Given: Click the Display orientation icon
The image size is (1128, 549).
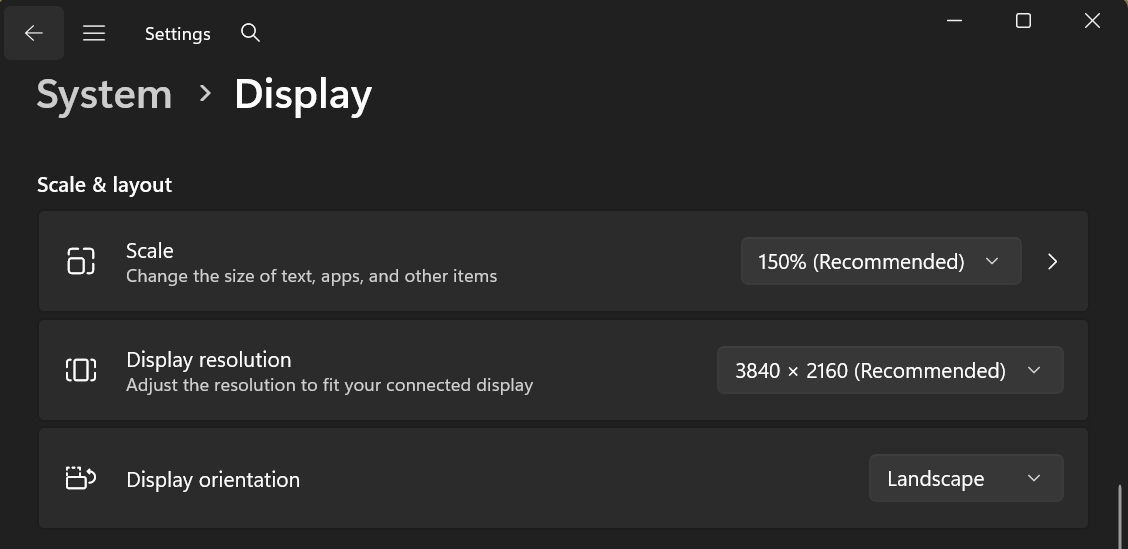Looking at the screenshot, I should point(81,478).
